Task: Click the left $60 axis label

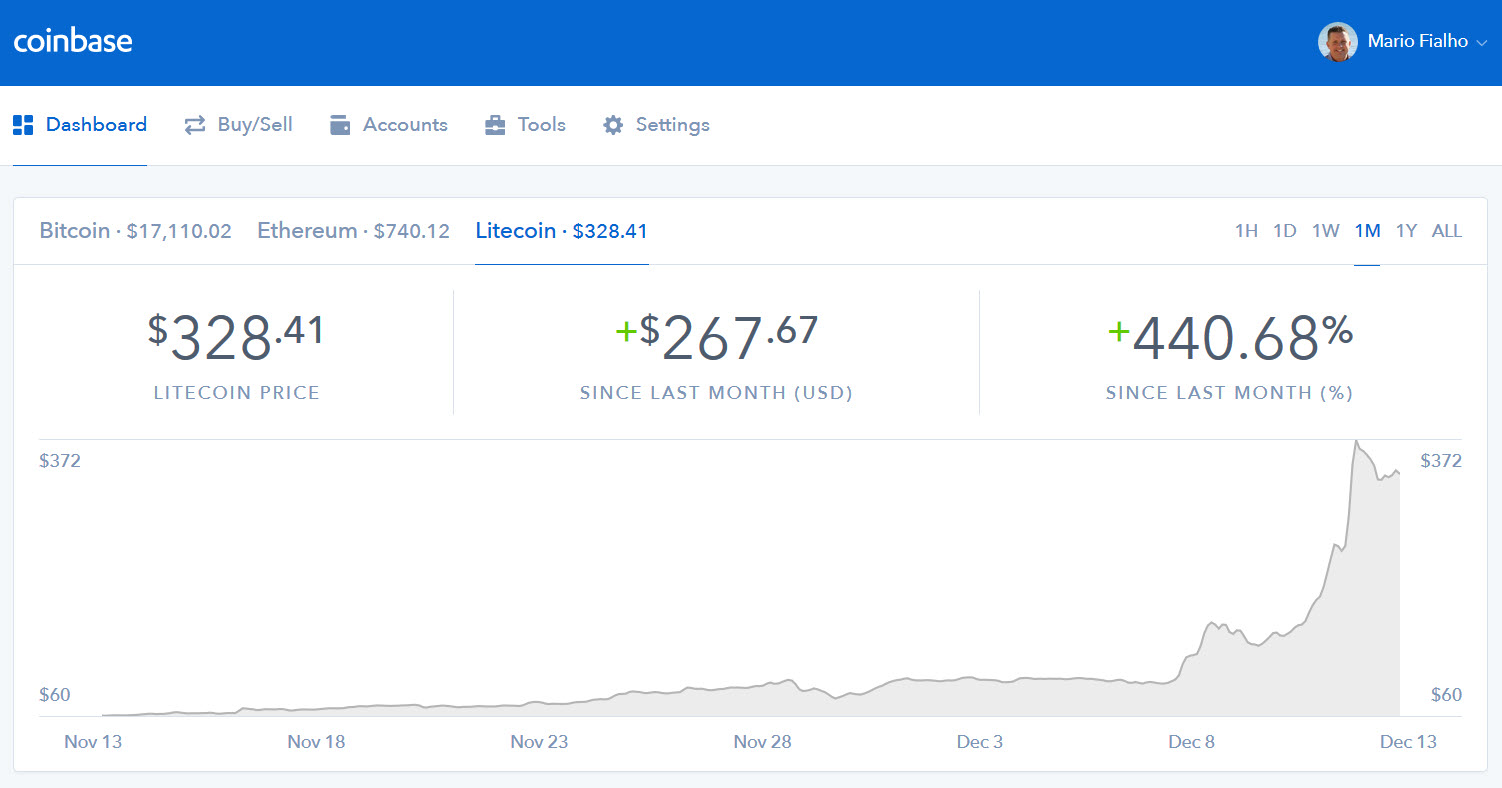Action: [x=55, y=695]
